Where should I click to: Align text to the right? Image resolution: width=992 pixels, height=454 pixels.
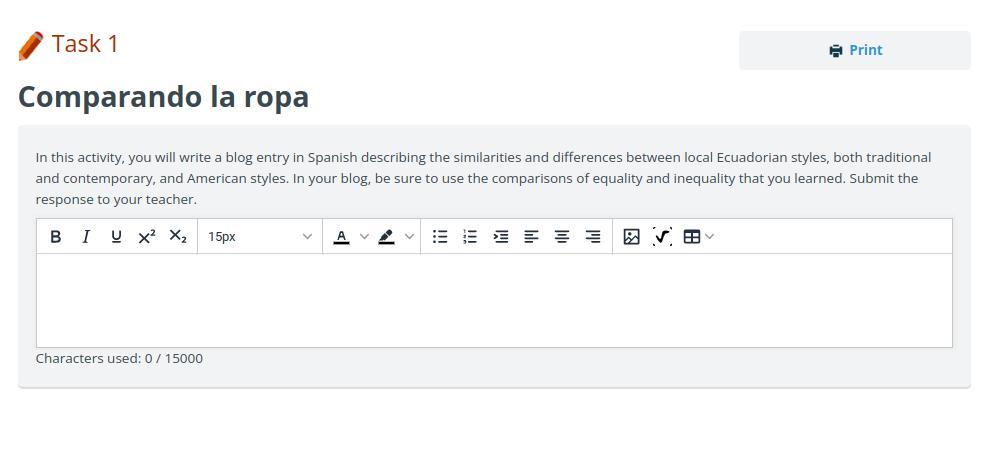[x=593, y=237]
